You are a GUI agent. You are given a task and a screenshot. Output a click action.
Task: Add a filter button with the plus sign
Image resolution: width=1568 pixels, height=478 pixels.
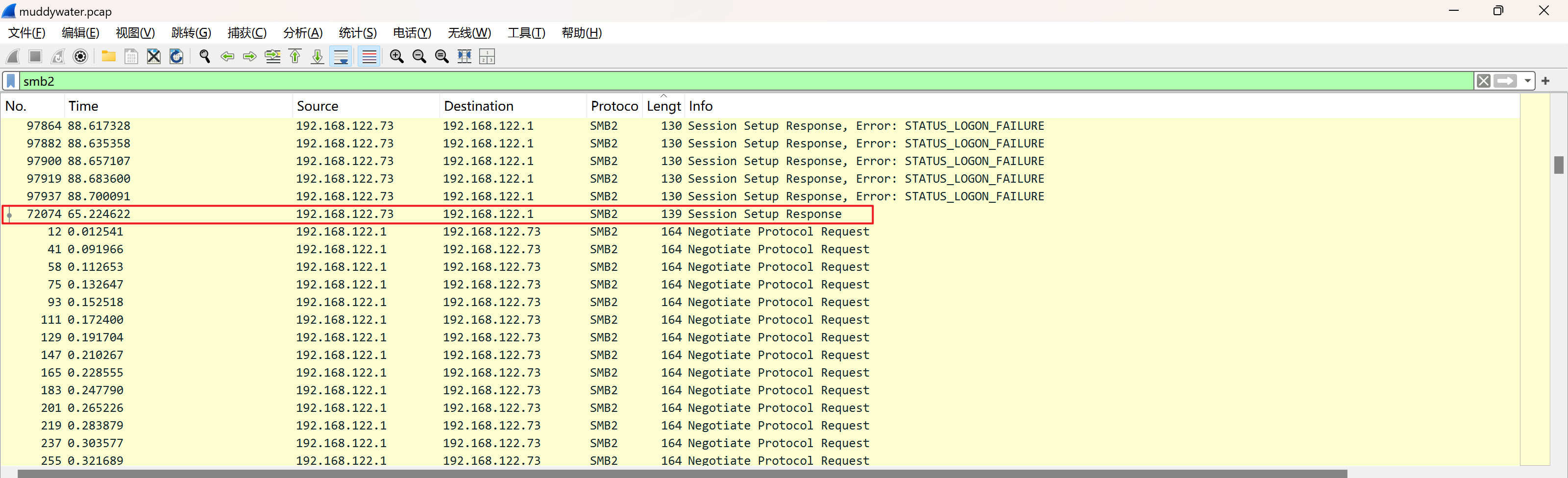pos(1545,81)
